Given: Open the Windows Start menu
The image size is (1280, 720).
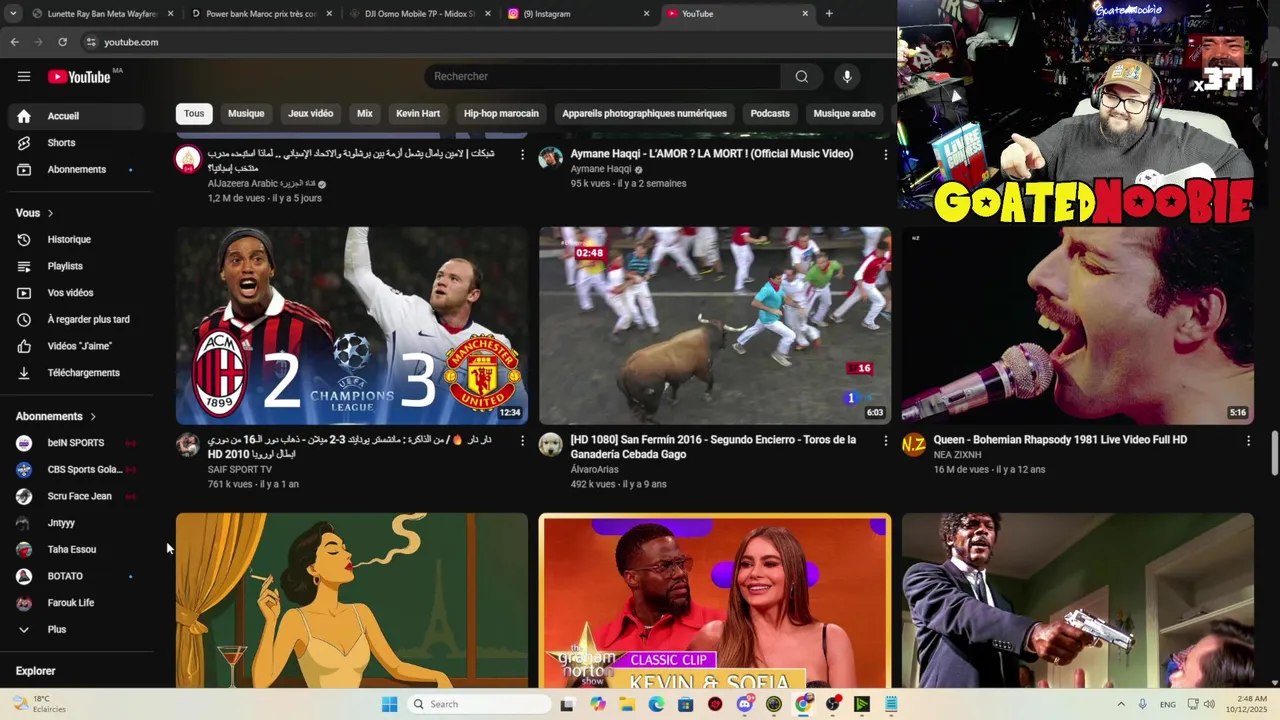Looking at the screenshot, I should coord(390,704).
